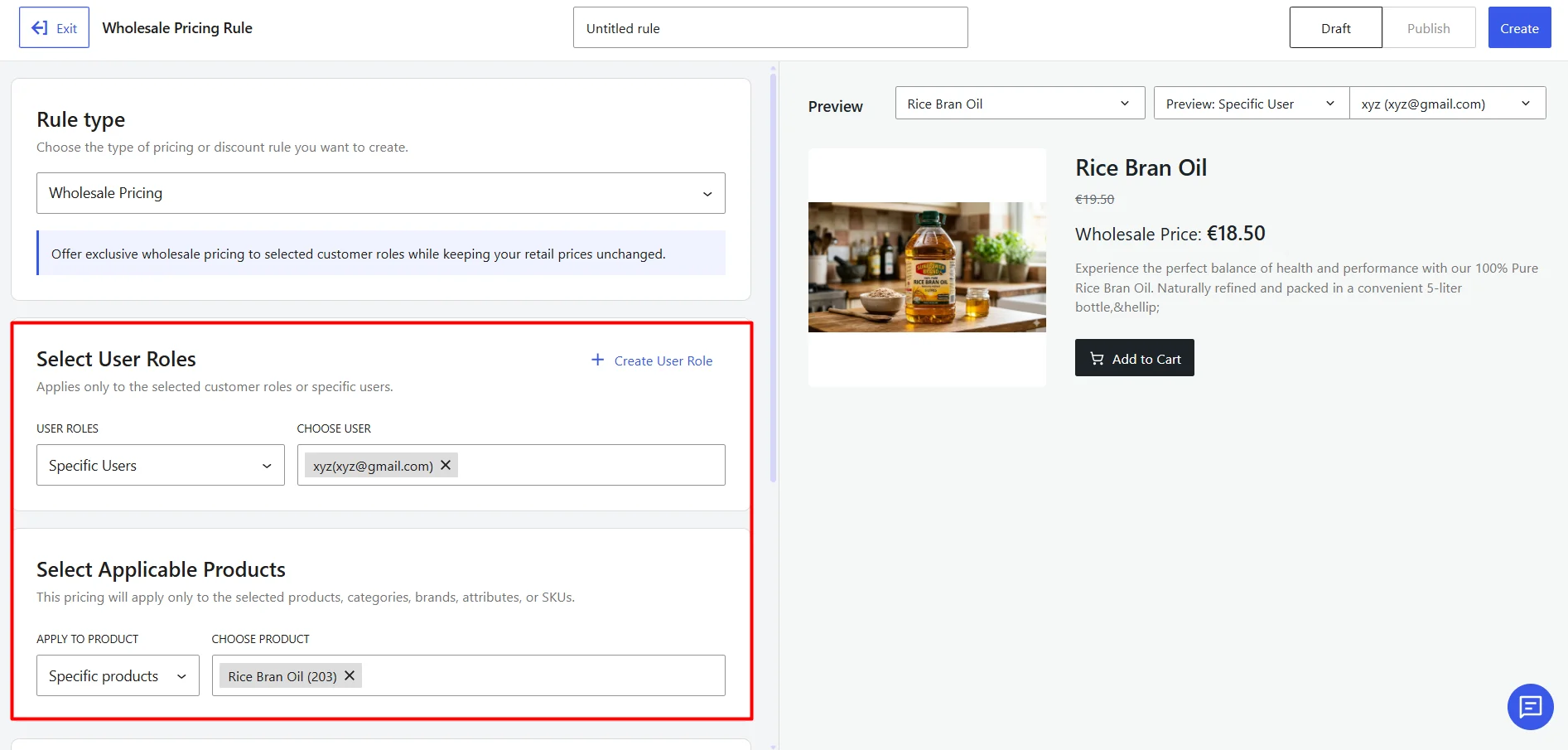Click the Add to Cart button
Image resolution: width=1568 pixels, height=750 pixels.
click(1135, 358)
